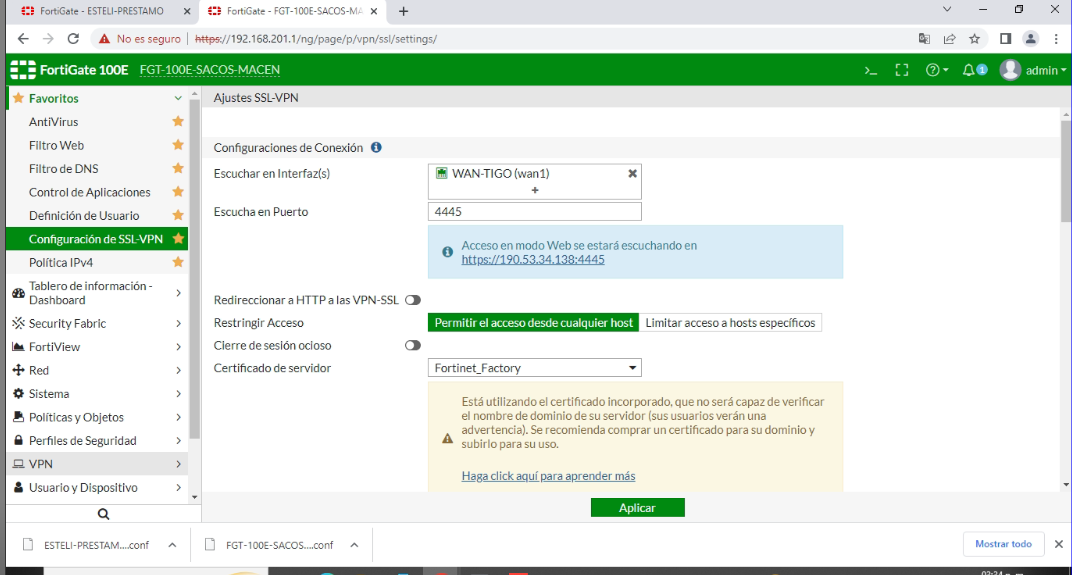This screenshot has width=1072, height=575.
Task: Click the star next to AntiVirus
Action: pyautogui.click(x=178, y=122)
